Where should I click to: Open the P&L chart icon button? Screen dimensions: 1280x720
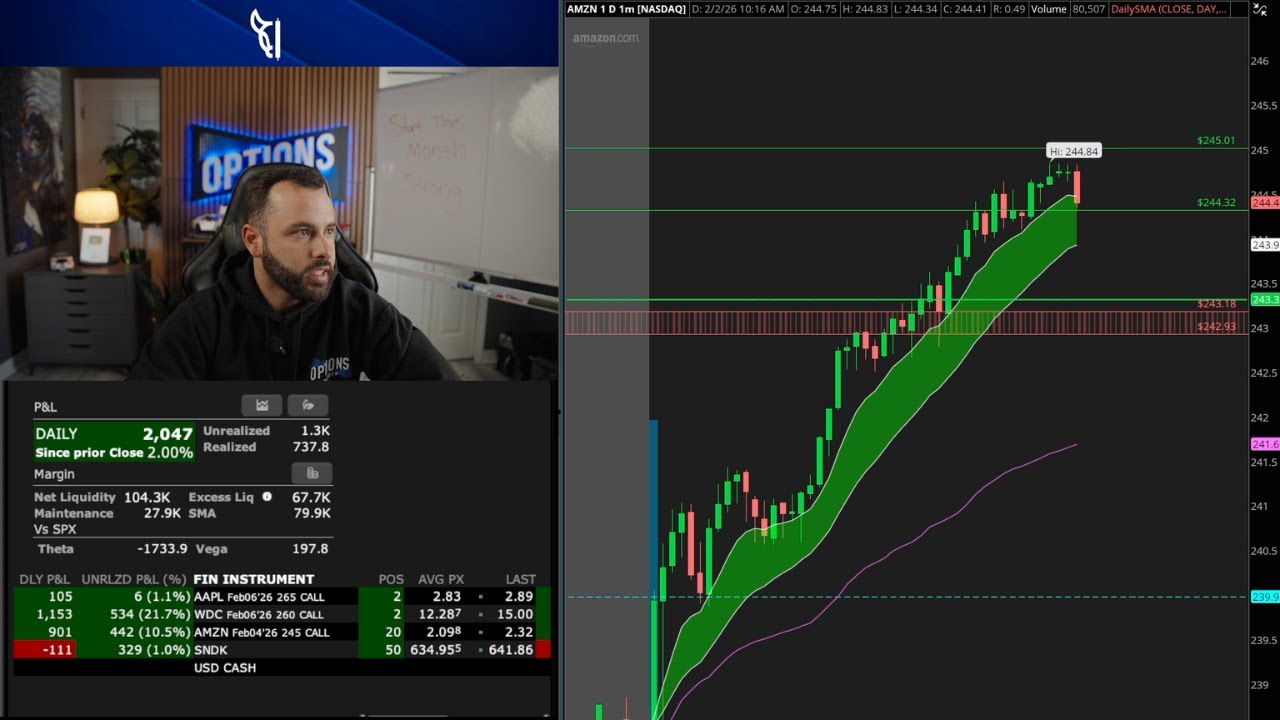(261, 405)
